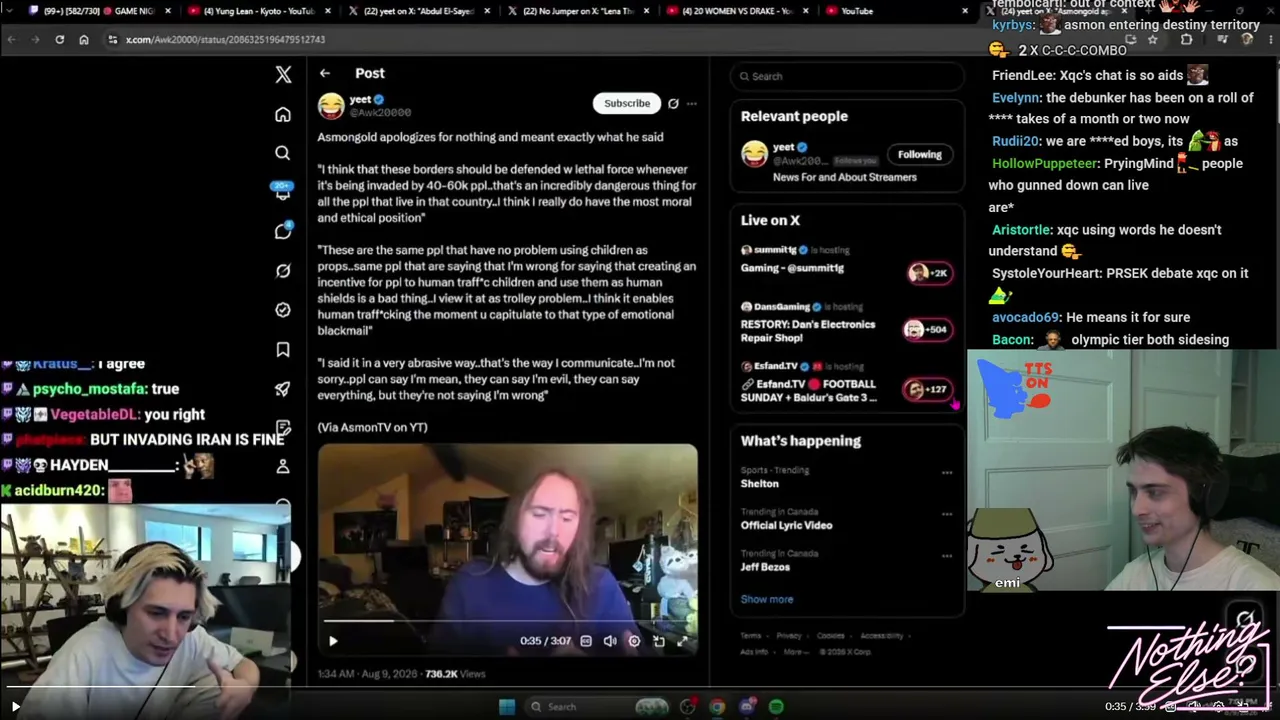Open Chrome from the taskbar
1280x720 pixels.
tap(717, 707)
